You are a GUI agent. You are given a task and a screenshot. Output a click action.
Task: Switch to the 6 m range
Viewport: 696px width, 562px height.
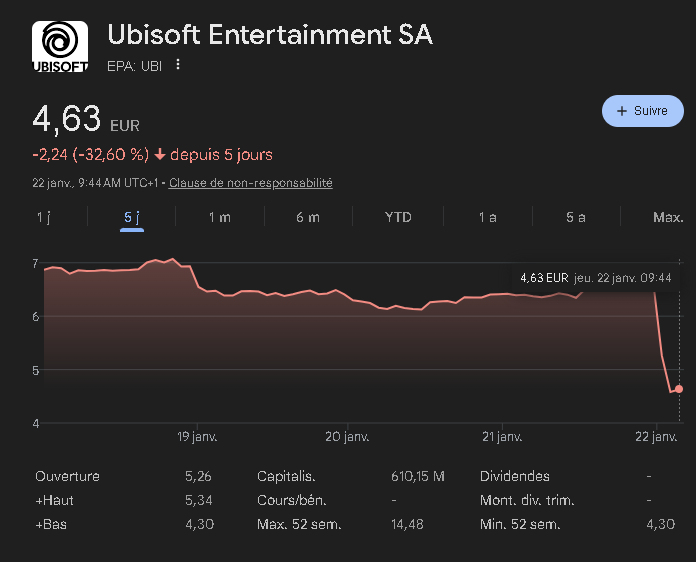pyautogui.click(x=308, y=217)
